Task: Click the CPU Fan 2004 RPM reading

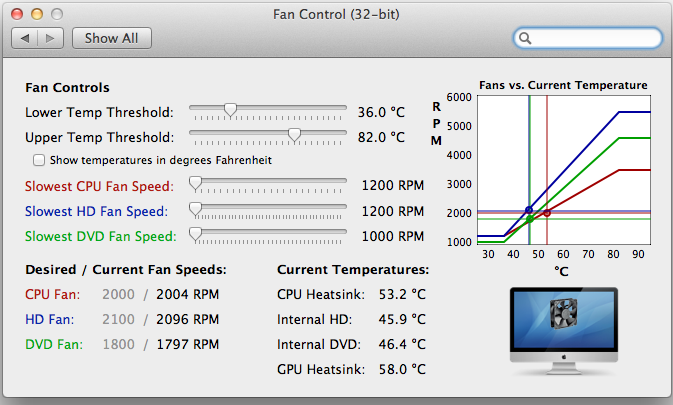Action: tap(188, 295)
